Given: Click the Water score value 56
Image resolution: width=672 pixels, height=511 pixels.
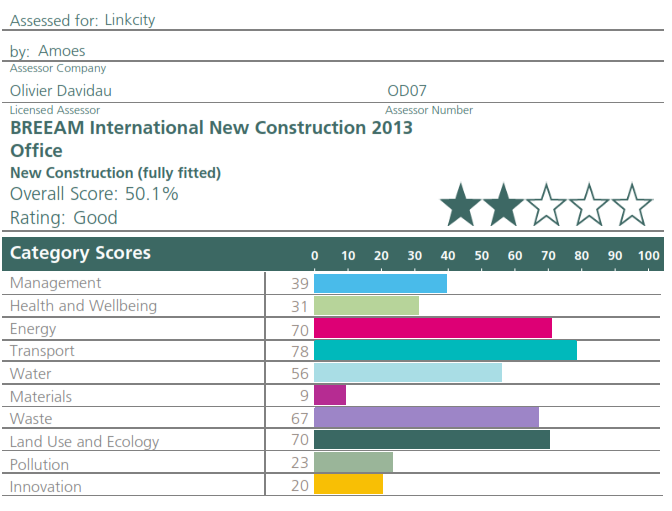Looking at the screenshot, I should click(x=300, y=374).
